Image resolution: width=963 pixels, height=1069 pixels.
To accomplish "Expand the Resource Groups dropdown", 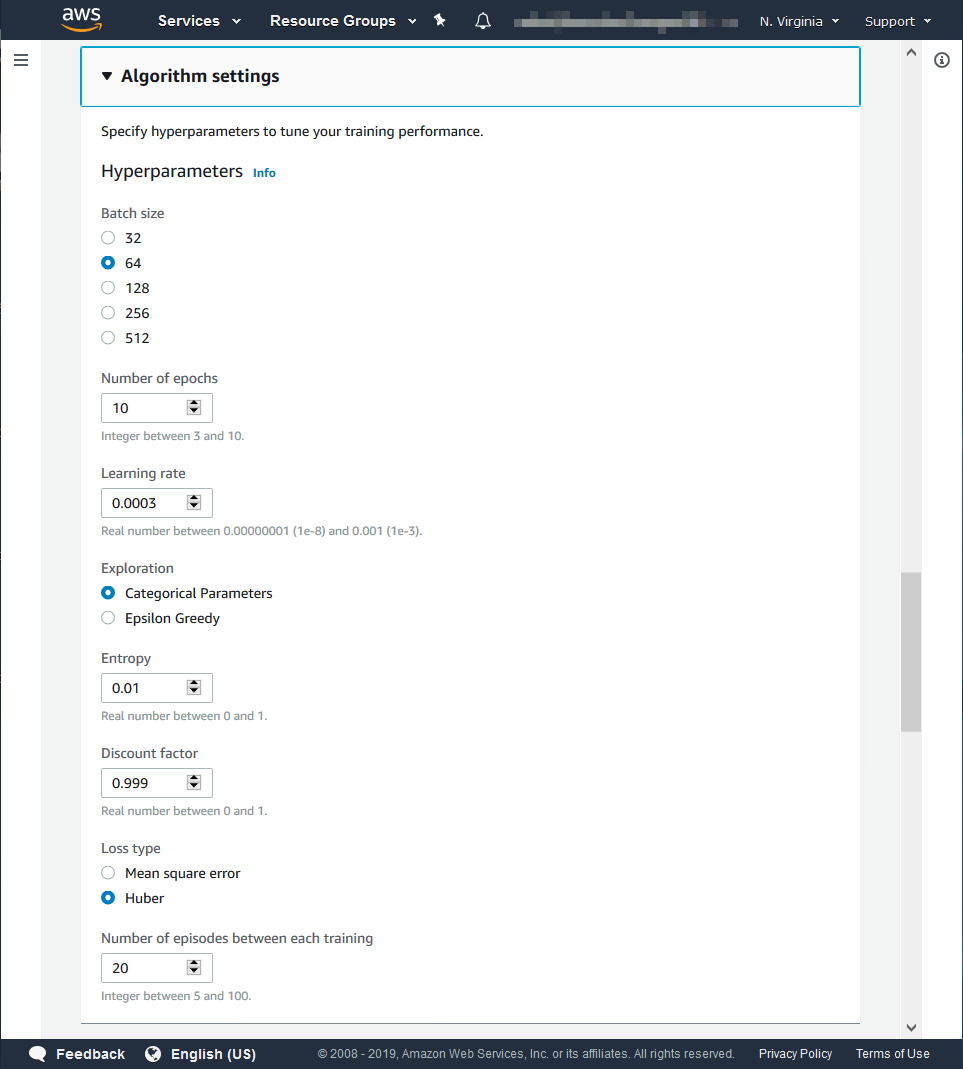I will pyautogui.click(x=342, y=21).
